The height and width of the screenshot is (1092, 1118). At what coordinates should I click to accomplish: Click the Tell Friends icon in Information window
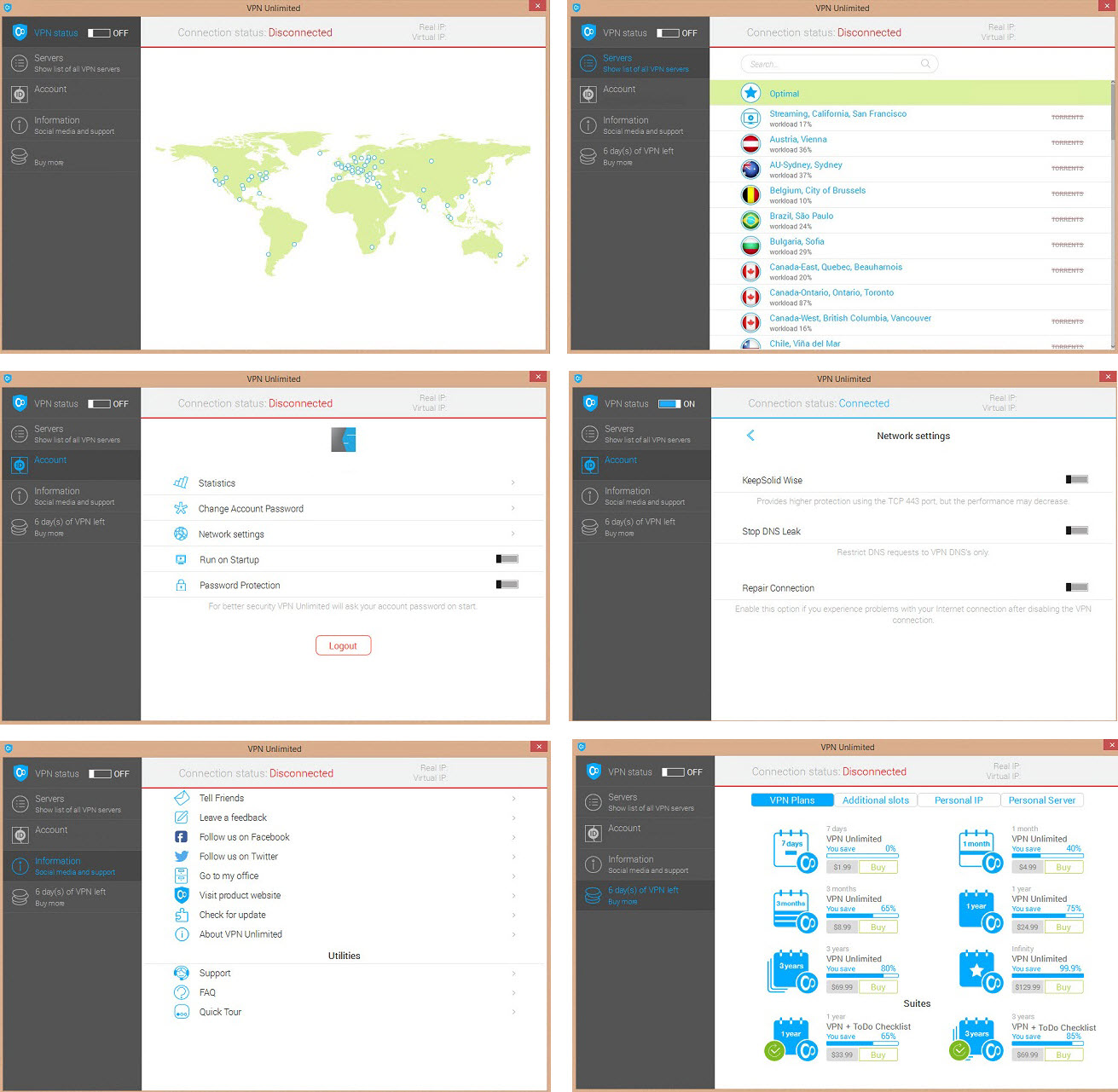tap(182, 798)
